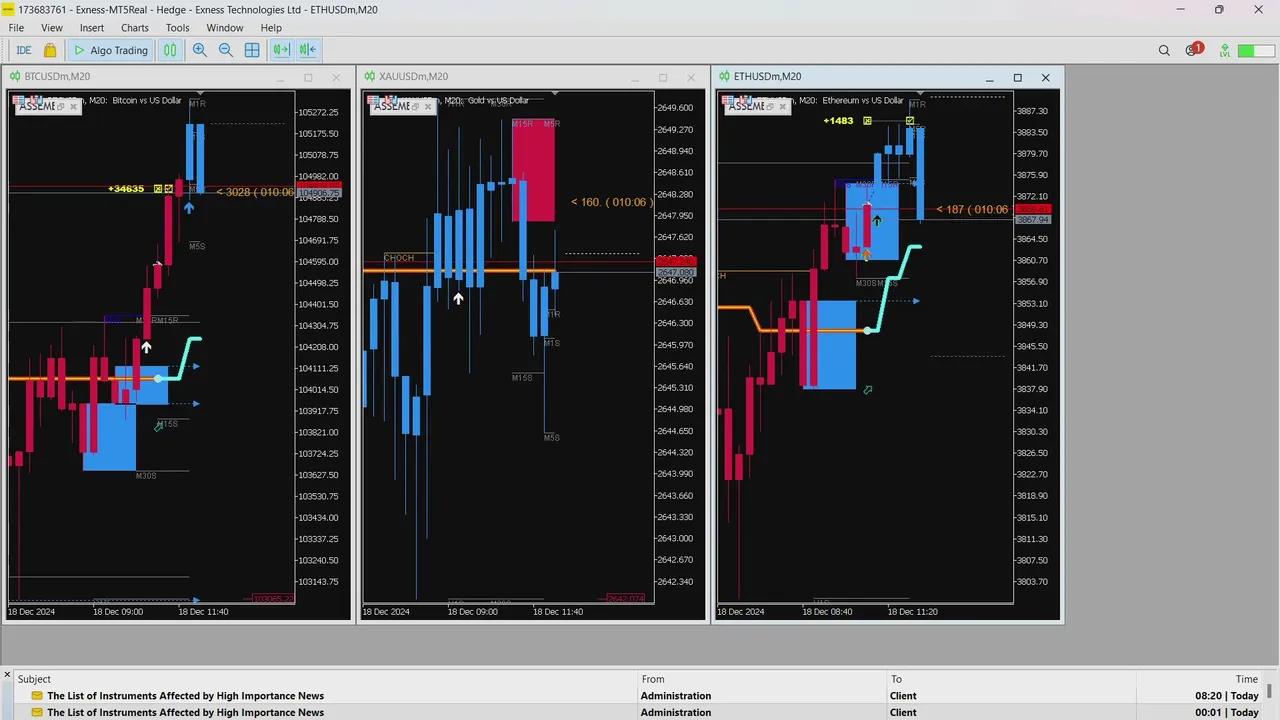The height and width of the screenshot is (720, 1280).
Task: Click the +1483 profit label on ETHUSDm chart
Action: (838, 121)
